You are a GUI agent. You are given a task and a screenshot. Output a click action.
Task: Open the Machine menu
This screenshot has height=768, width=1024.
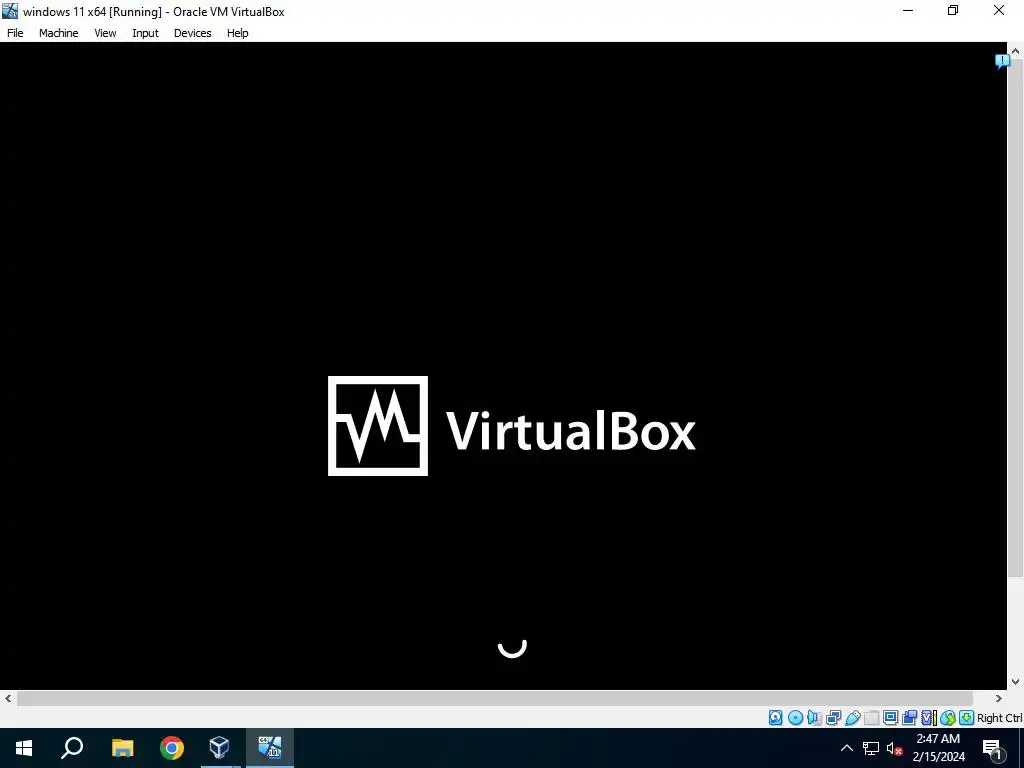(x=58, y=33)
